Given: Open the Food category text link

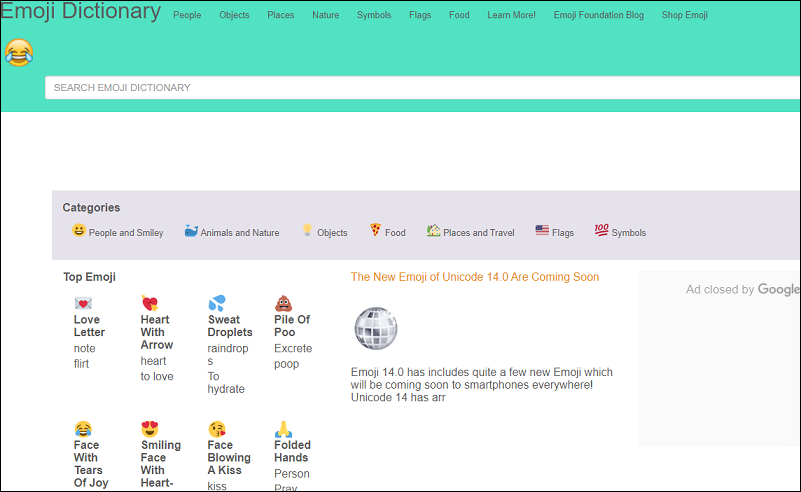Looking at the screenshot, I should pos(395,233).
